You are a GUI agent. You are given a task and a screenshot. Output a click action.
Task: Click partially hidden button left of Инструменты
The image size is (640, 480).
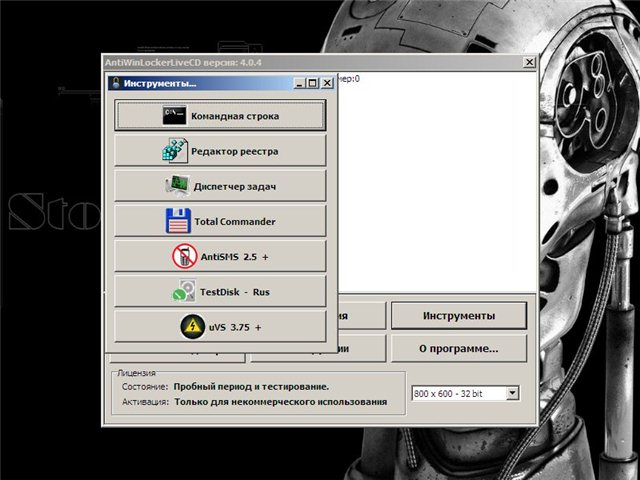click(362, 314)
